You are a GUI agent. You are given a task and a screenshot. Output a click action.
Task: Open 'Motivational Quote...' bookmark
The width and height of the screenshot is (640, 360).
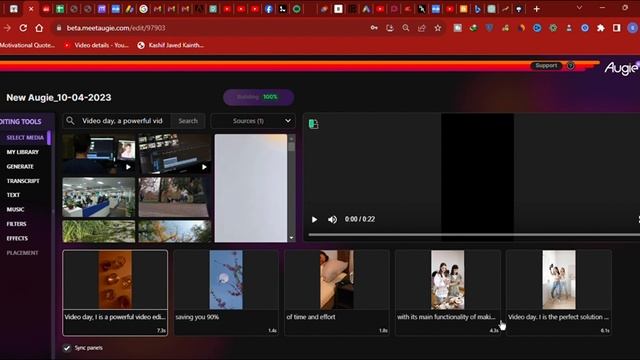point(27,45)
